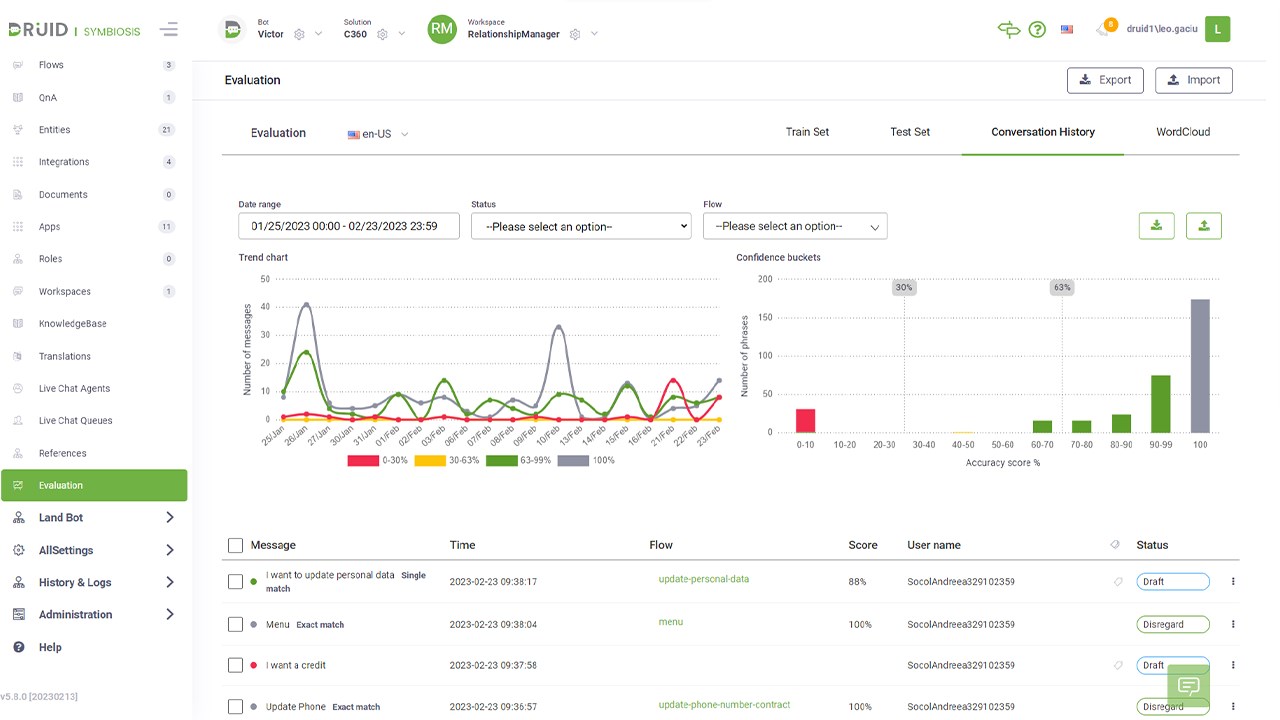Click the hamburger menu icon beside the logo
Image resolution: width=1280 pixels, height=720 pixels.
coord(168,30)
